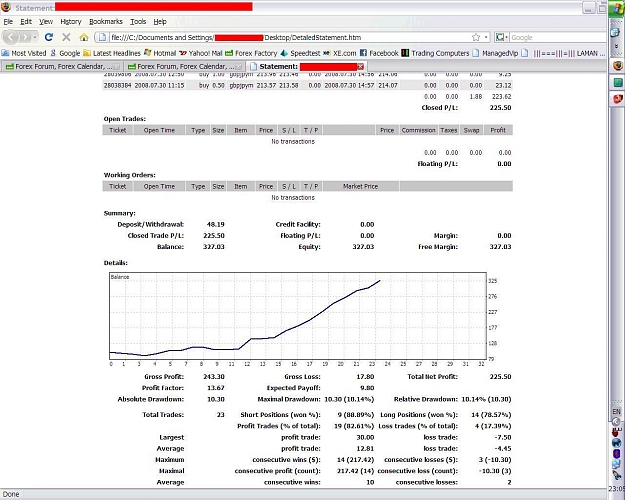
Task: Close the Statement tab with red X
Action: (360, 67)
